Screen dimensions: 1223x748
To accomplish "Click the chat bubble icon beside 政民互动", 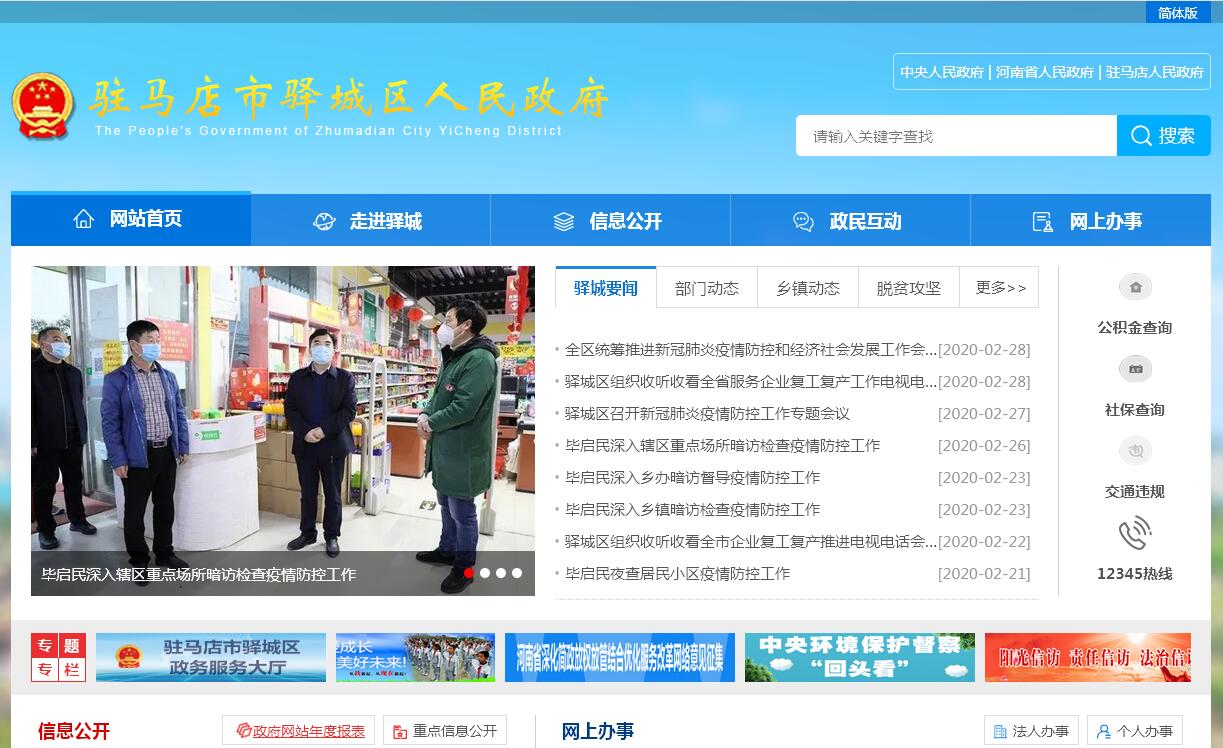I will (803, 222).
